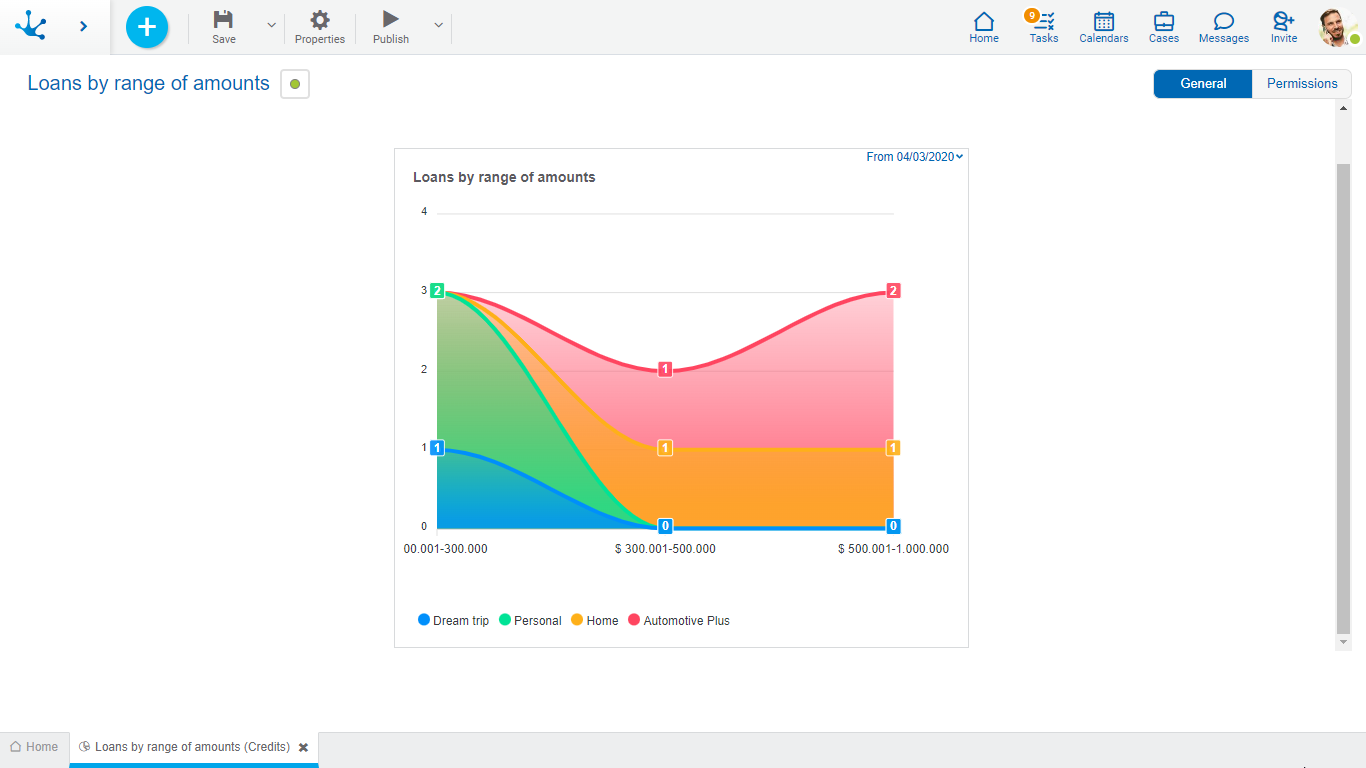Switch to the Permissions tab
The image size is (1366, 768).
click(1301, 84)
